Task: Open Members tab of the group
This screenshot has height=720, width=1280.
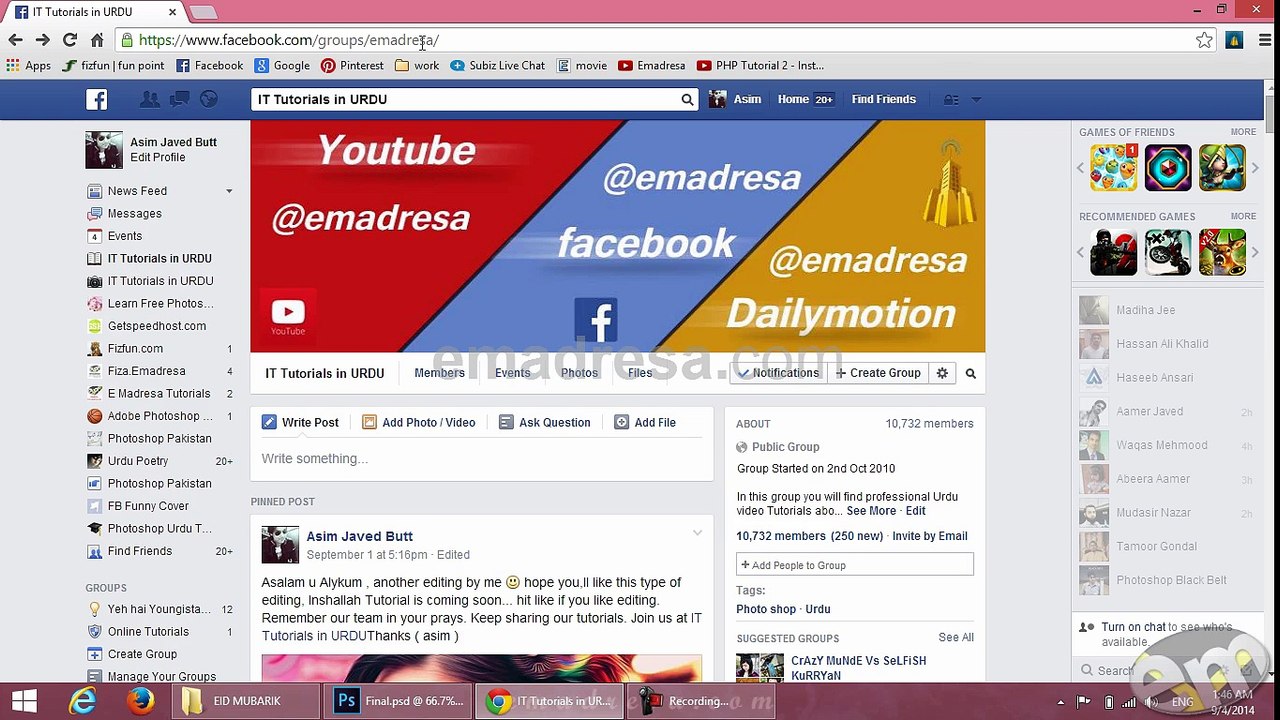Action: (439, 373)
